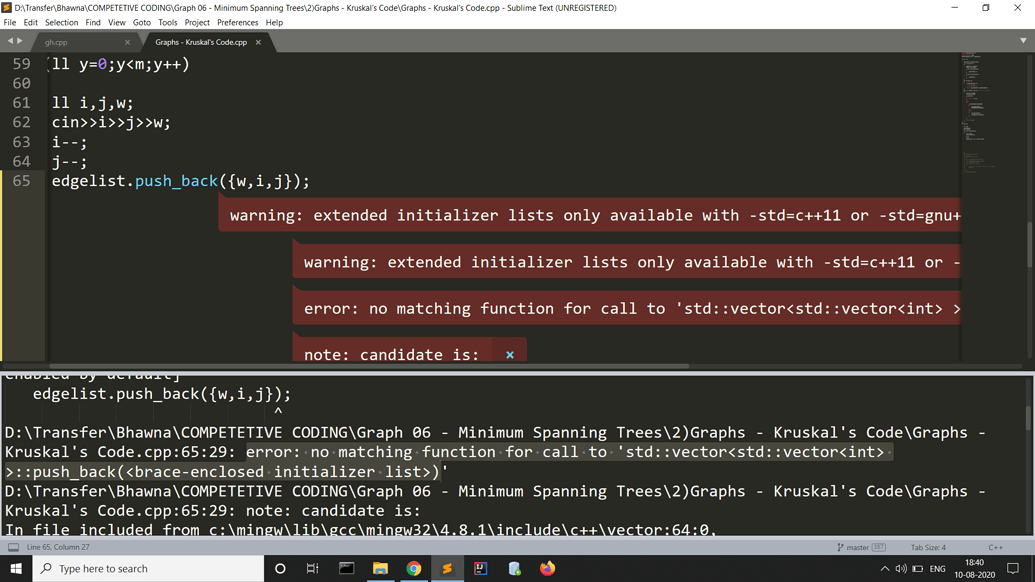Open the Project menu
The width and height of the screenshot is (1035, 582).
(196, 22)
